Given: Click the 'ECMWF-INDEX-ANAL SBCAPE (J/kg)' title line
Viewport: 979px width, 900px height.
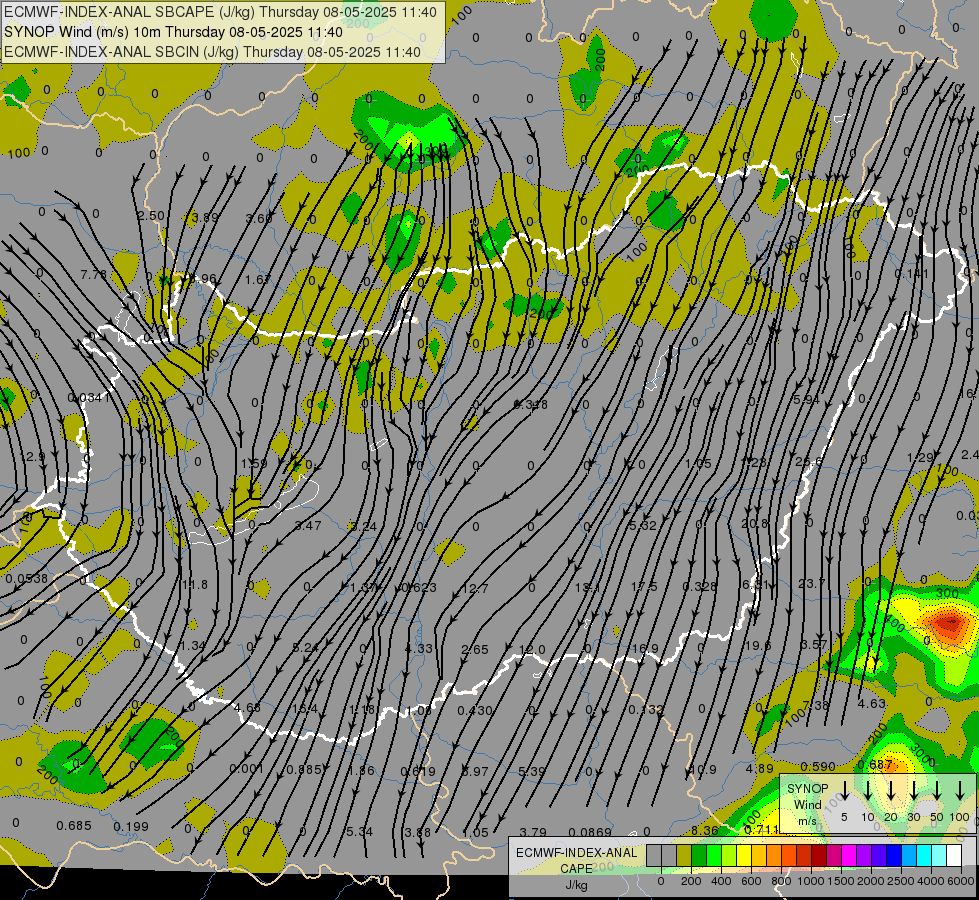Looking at the screenshot, I should (220, 12).
